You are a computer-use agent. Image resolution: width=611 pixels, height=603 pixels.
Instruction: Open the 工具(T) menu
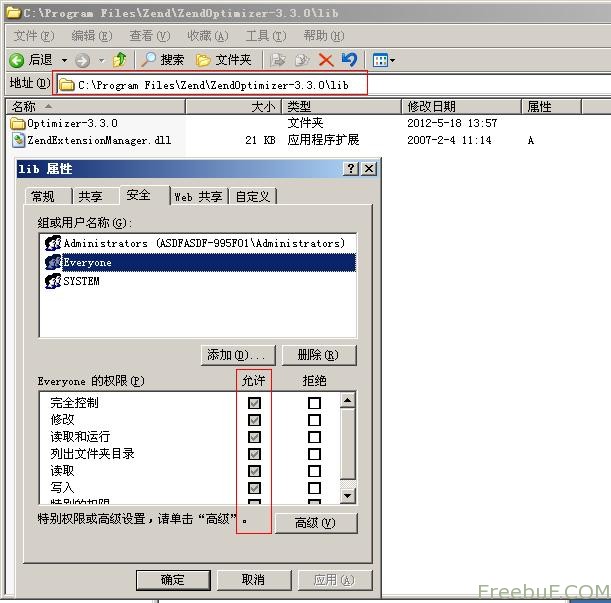pyautogui.click(x=266, y=36)
